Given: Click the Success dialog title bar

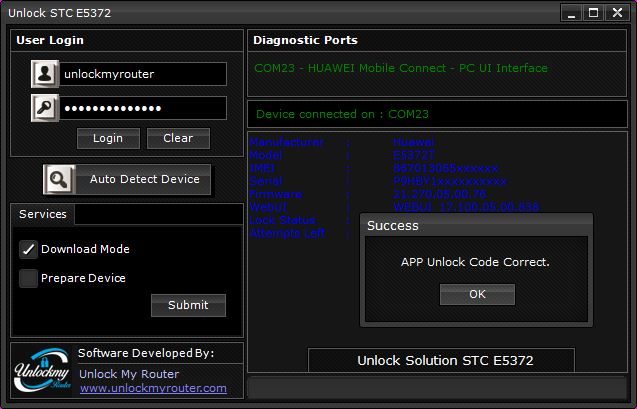Looking at the screenshot, I should (476, 225).
